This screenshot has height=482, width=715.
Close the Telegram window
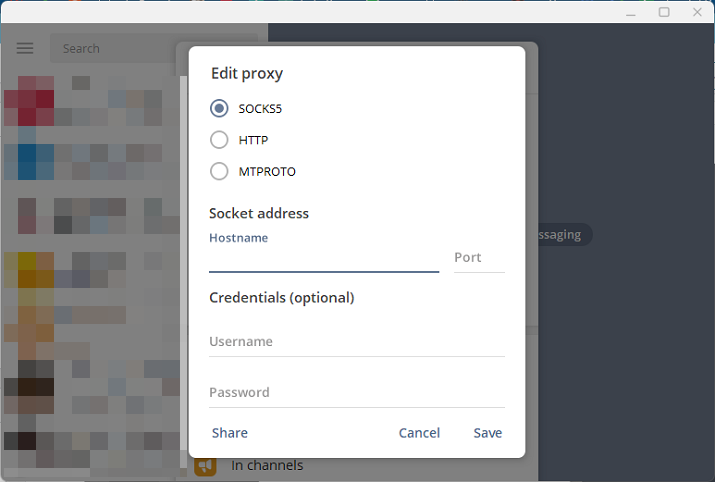pyautogui.click(x=697, y=12)
